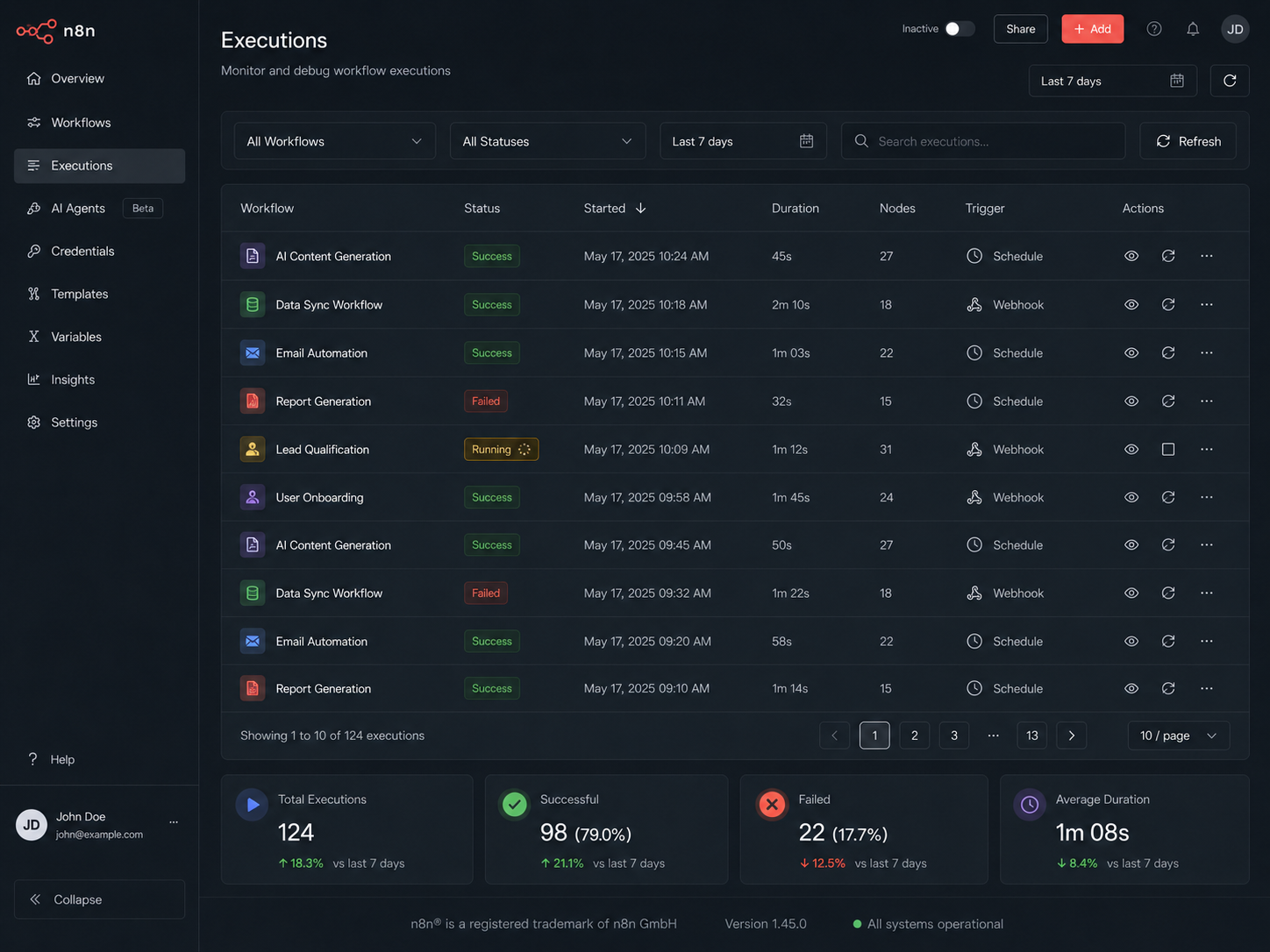Open Variables in sidebar
Screen dimensions: 1270x952
click(99, 337)
